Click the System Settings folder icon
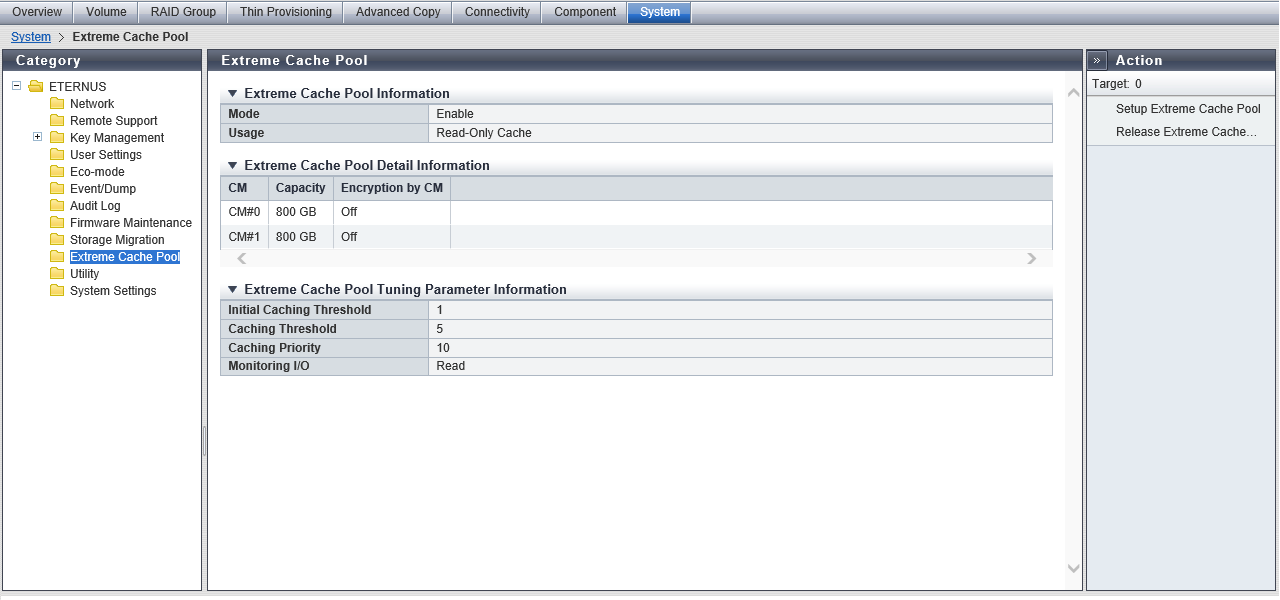The width and height of the screenshot is (1280, 600). point(57,291)
